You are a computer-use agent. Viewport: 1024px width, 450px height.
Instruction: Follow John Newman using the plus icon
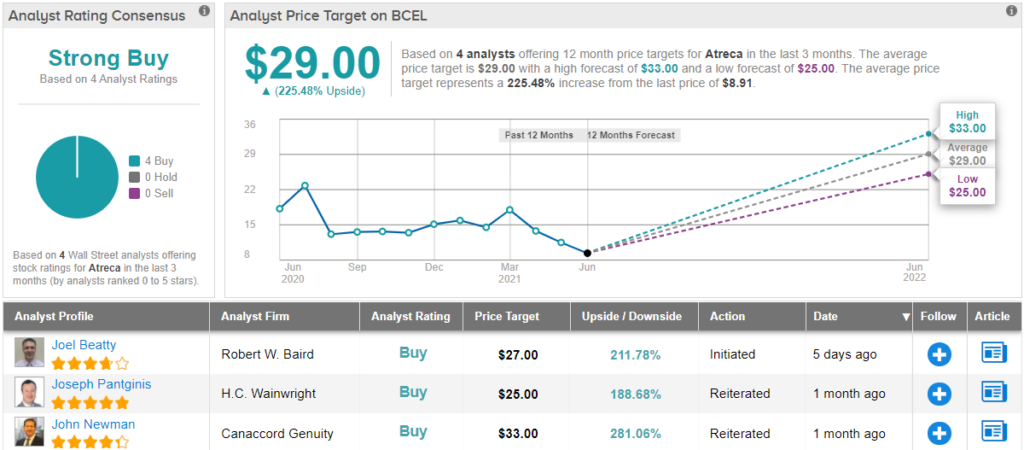[939, 433]
